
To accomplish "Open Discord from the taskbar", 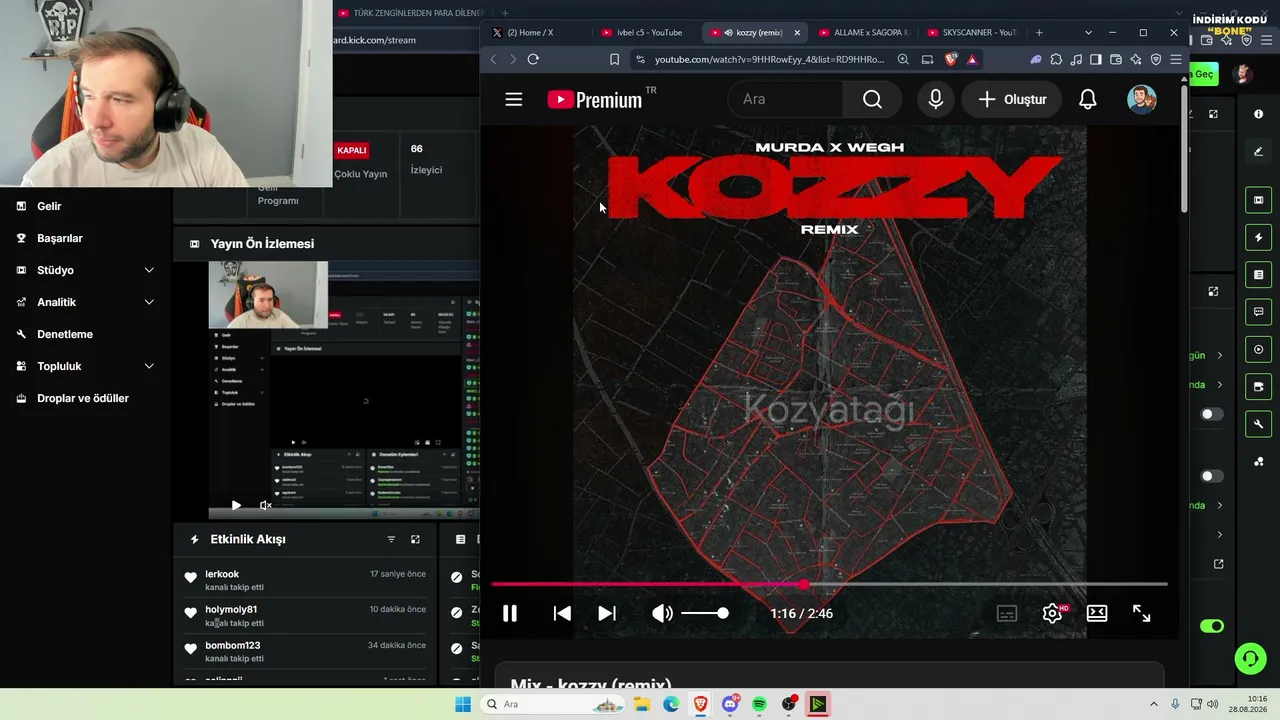I will pos(730,704).
